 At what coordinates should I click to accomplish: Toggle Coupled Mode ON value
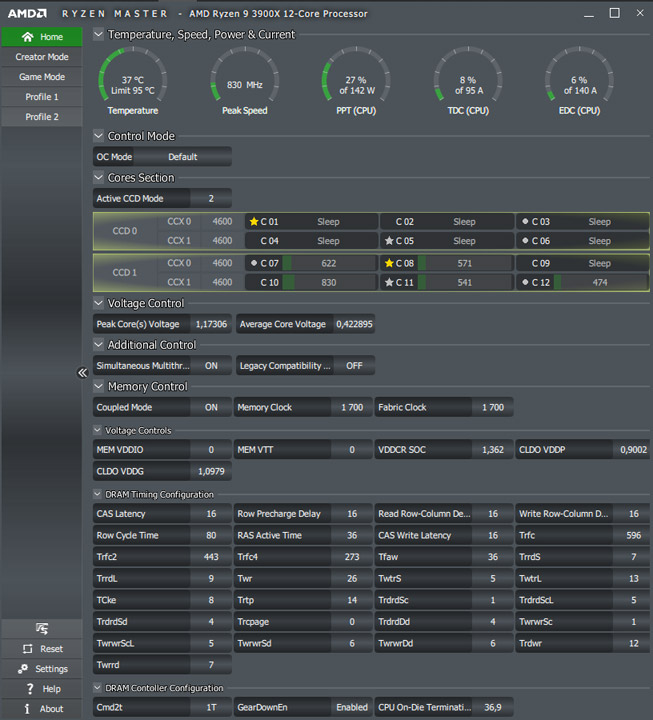(x=211, y=407)
